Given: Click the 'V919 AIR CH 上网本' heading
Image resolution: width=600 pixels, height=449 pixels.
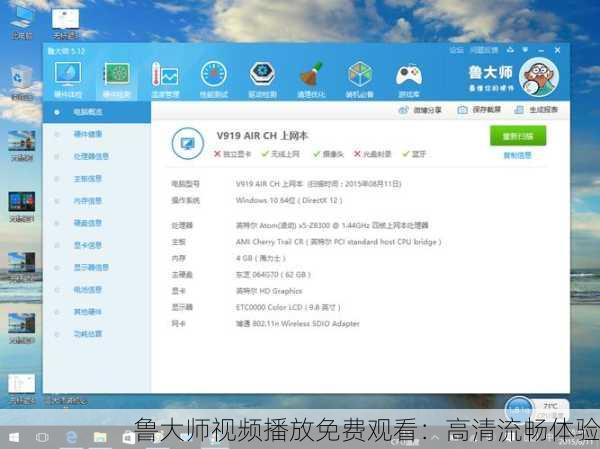Looking at the screenshot, I should pyautogui.click(x=262, y=136).
